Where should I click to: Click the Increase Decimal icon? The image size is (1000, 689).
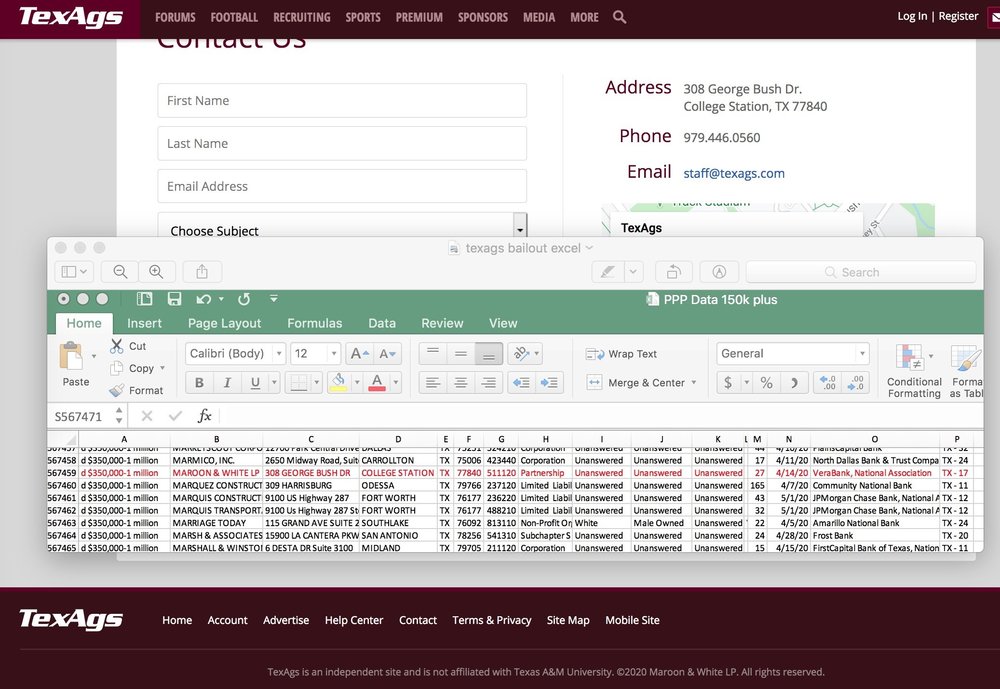(x=828, y=382)
